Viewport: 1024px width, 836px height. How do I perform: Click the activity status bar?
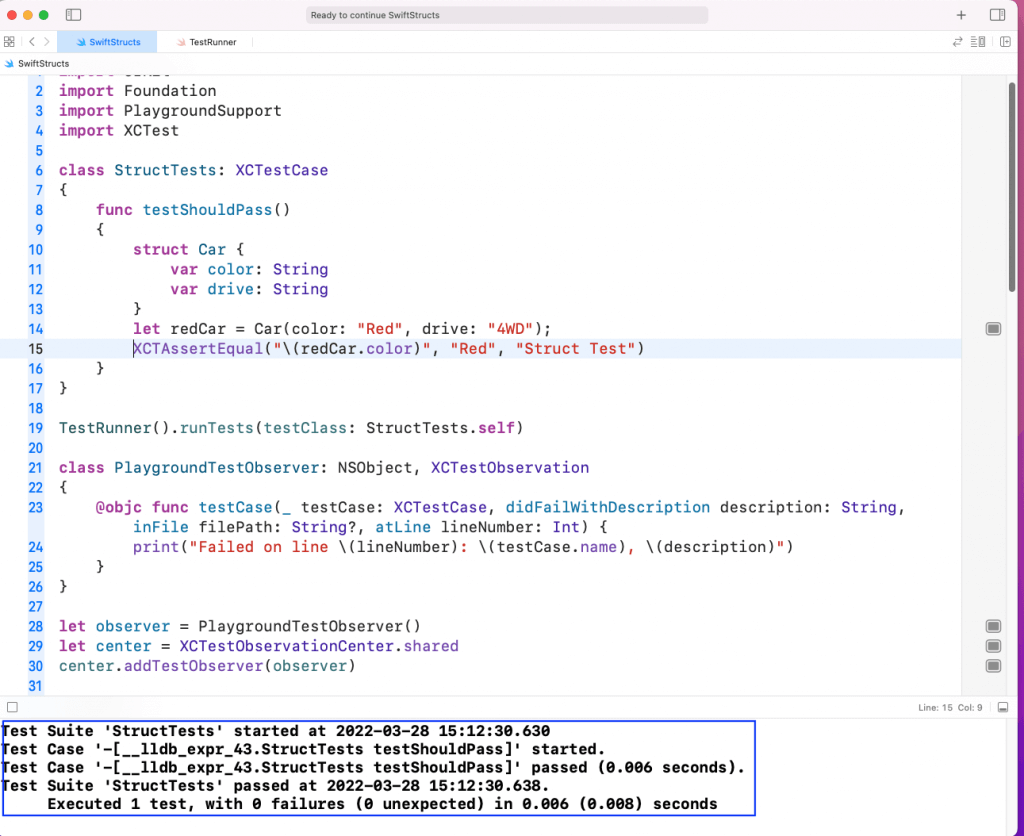point(507,15)
